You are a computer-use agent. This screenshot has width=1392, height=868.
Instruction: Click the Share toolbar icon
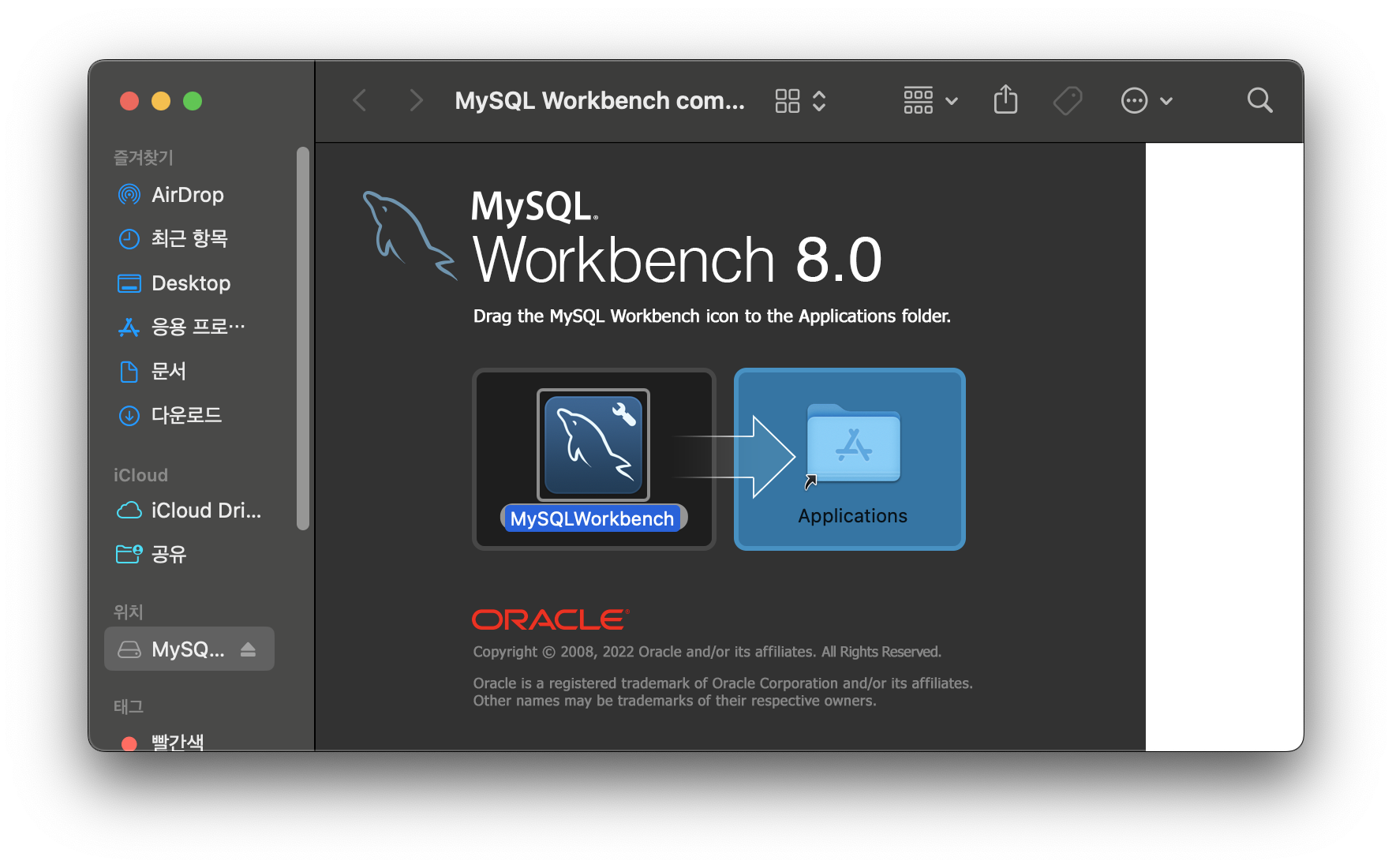1005,99
